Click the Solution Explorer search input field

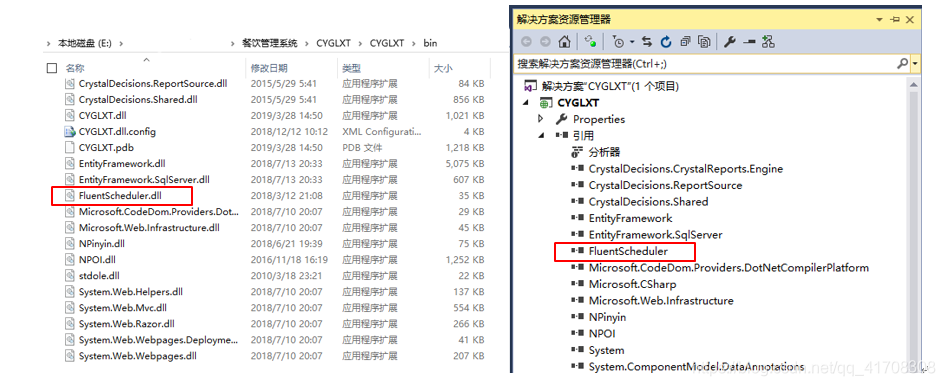point(705,63)
